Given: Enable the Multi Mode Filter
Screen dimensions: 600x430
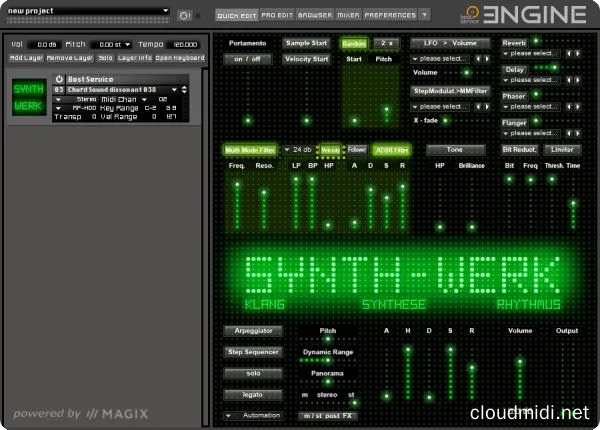Looking at the screenshot, I should (249, 150).
